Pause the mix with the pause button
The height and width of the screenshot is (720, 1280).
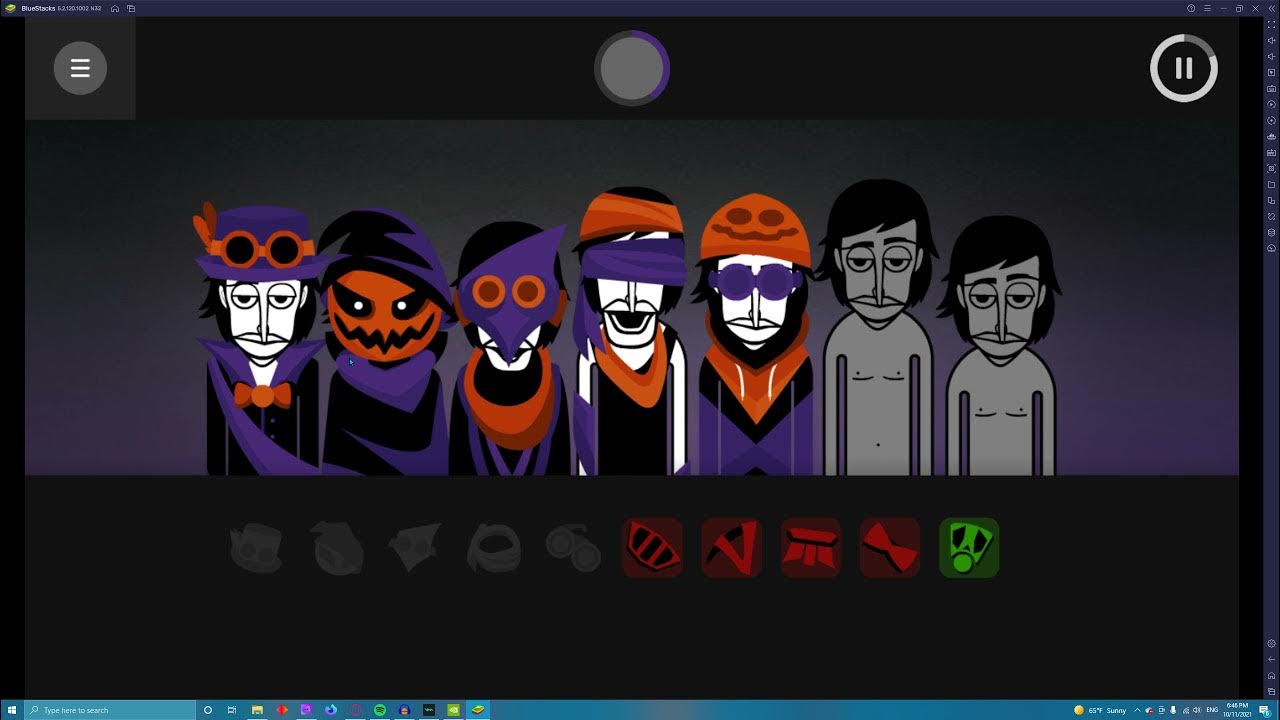click(x=1184, y=68)
